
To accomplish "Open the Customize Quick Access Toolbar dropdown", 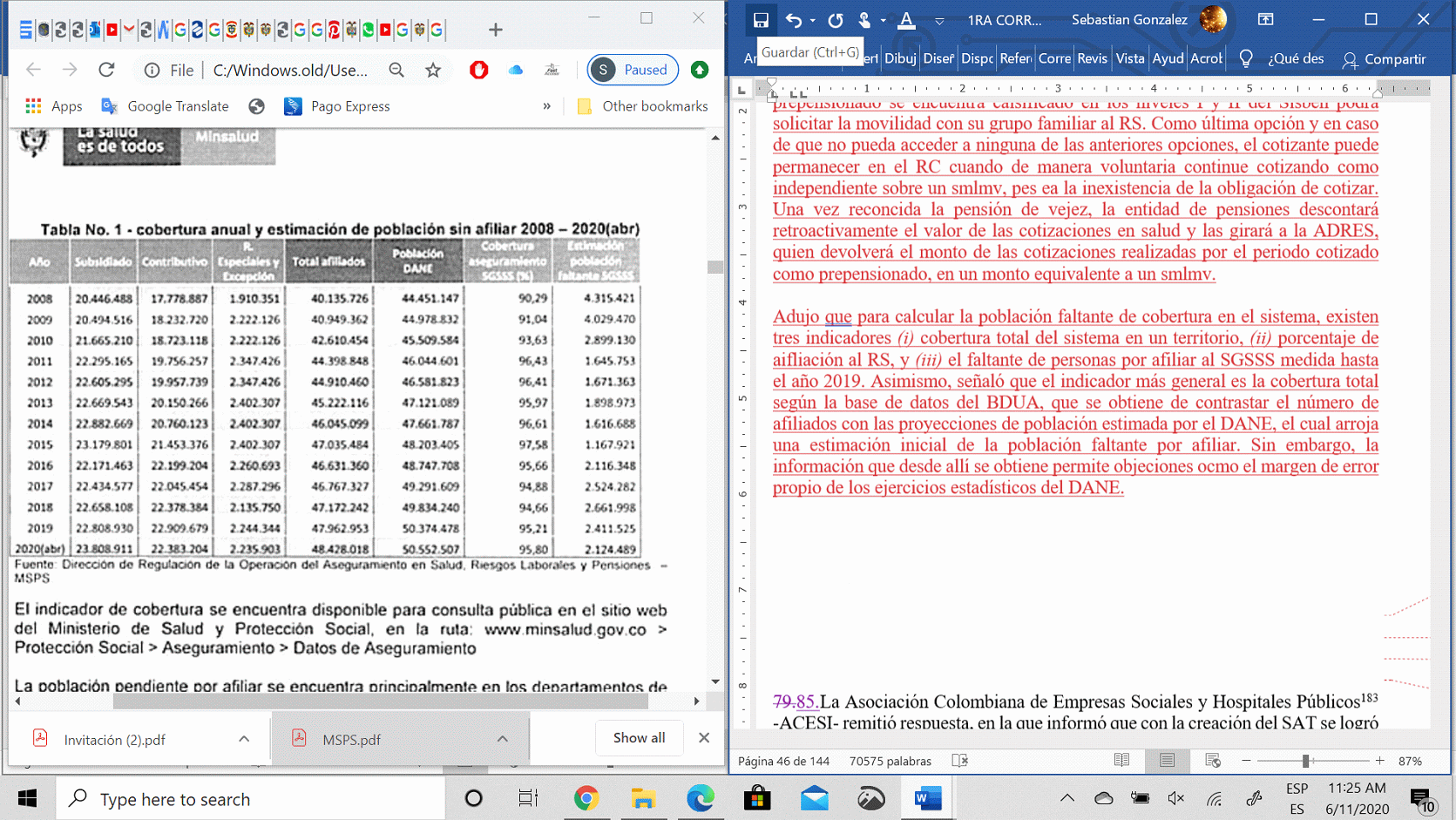I will tap(939, 21).
